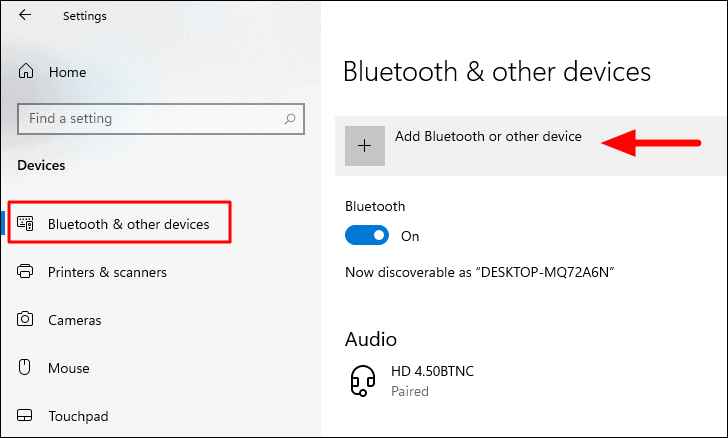The width and height of the screenshot is (728, 438).
Task: Open the Home settings page
Action: (x=67, y=72)
